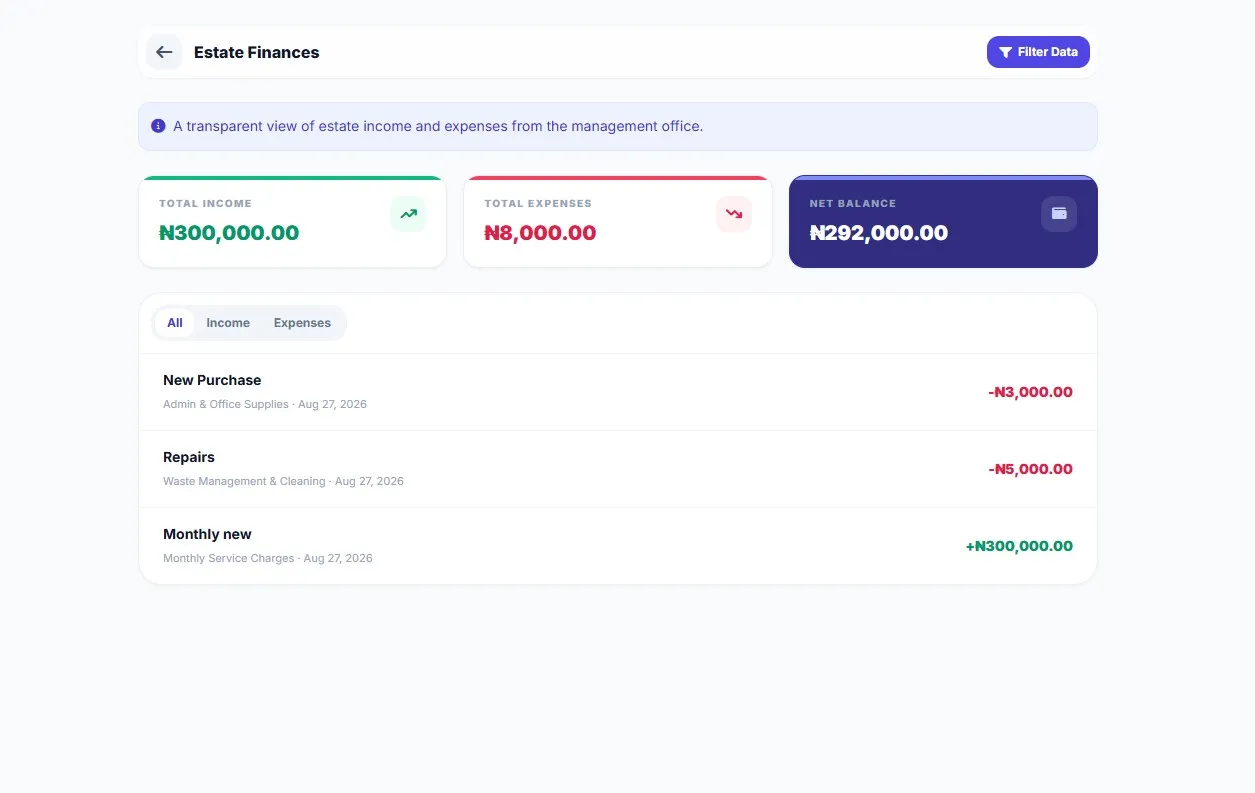Click the -₦5,000.00 Repairs amount
Image resolution: width=1255 pixels, height=793 pixels.
[x=1030, y=469]
